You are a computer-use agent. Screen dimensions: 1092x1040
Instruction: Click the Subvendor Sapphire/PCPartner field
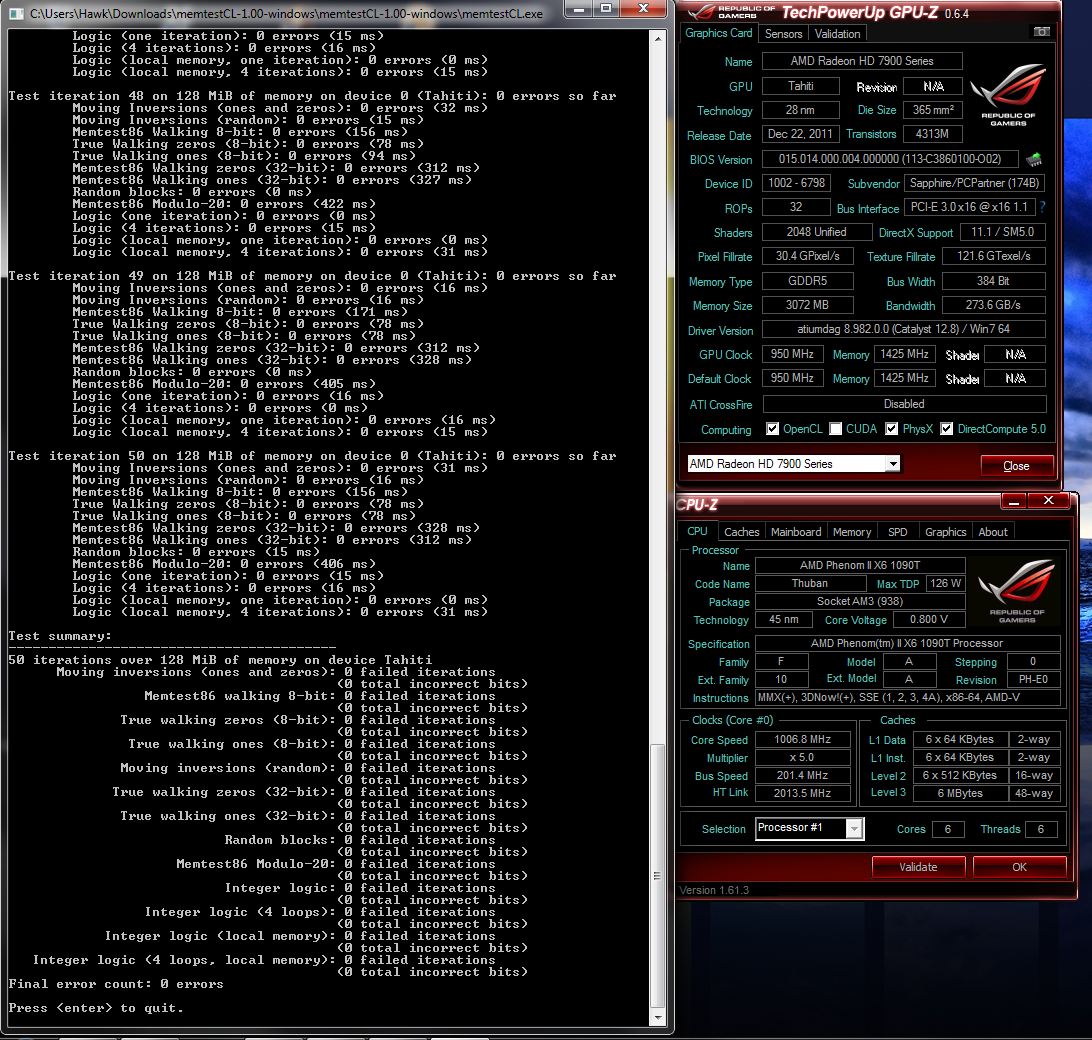(x=974, y=183)
